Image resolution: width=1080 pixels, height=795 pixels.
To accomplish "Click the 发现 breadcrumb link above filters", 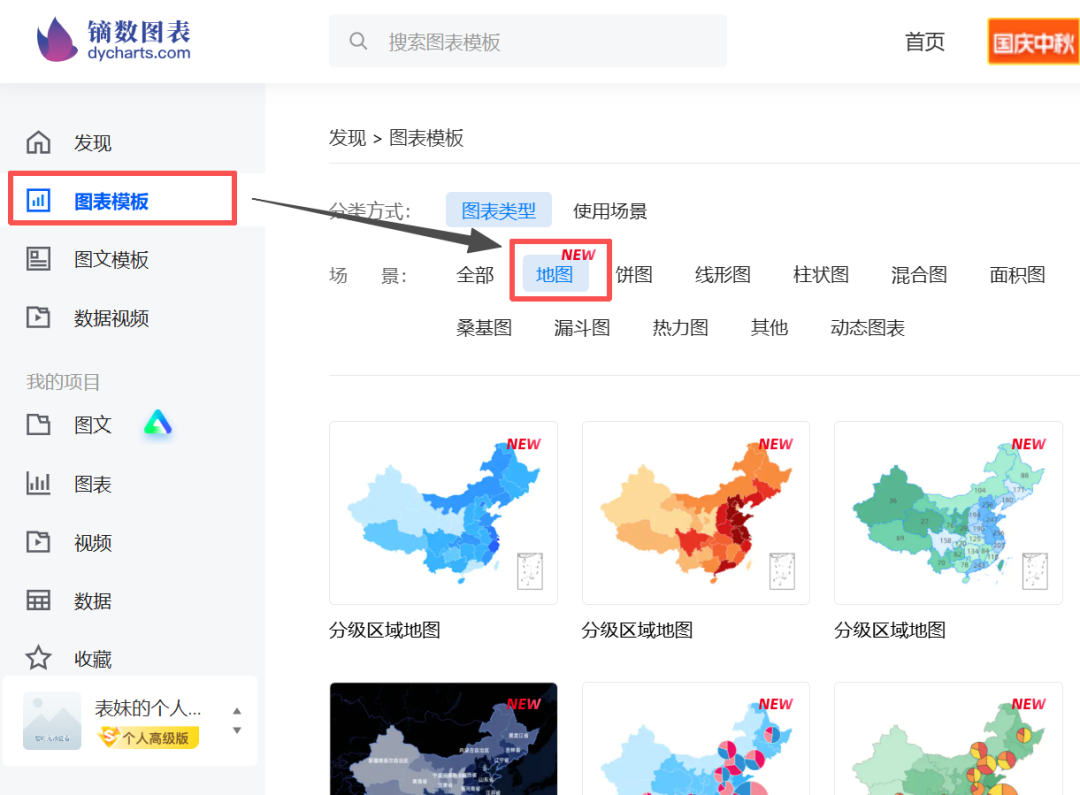I will (x=347, y=138).
